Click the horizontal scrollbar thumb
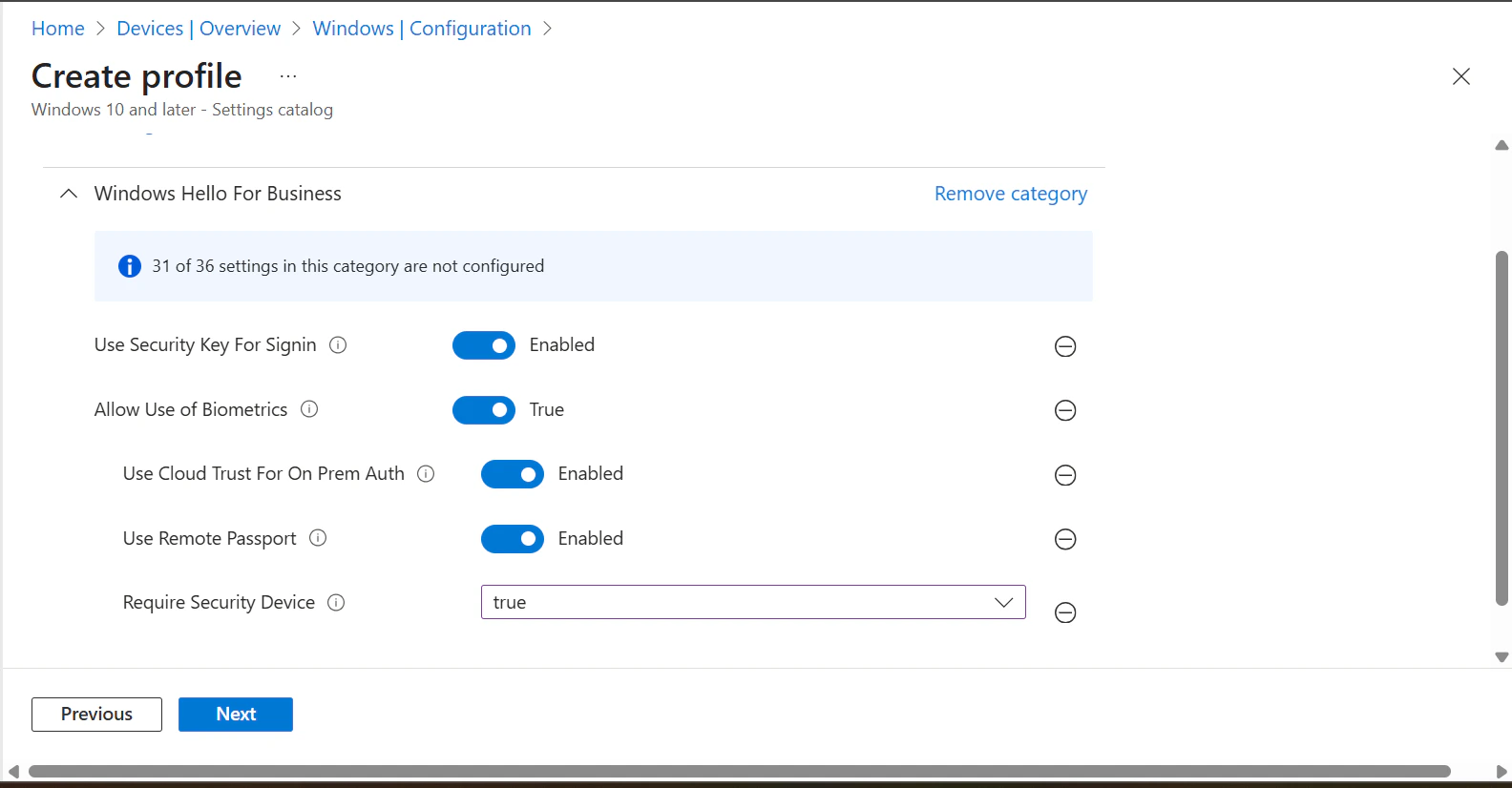Viewport: 1512px width, 788px height. click(x=740, y=771)
